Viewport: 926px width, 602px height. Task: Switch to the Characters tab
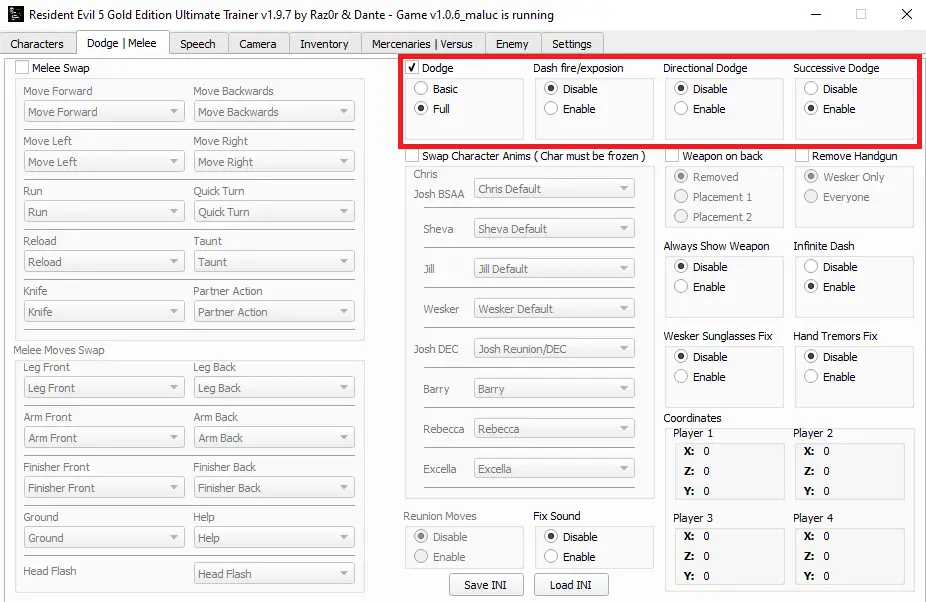37,44
